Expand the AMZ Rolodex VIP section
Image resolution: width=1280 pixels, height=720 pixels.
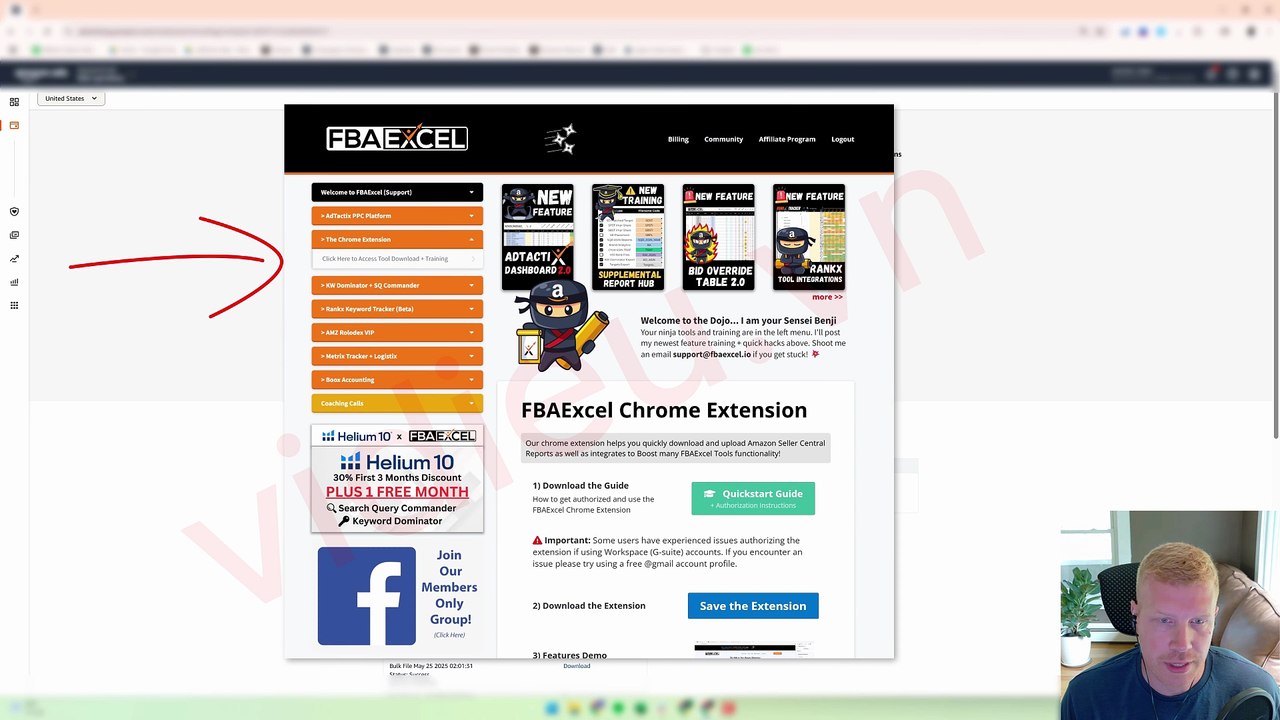[x=397, y=332]
